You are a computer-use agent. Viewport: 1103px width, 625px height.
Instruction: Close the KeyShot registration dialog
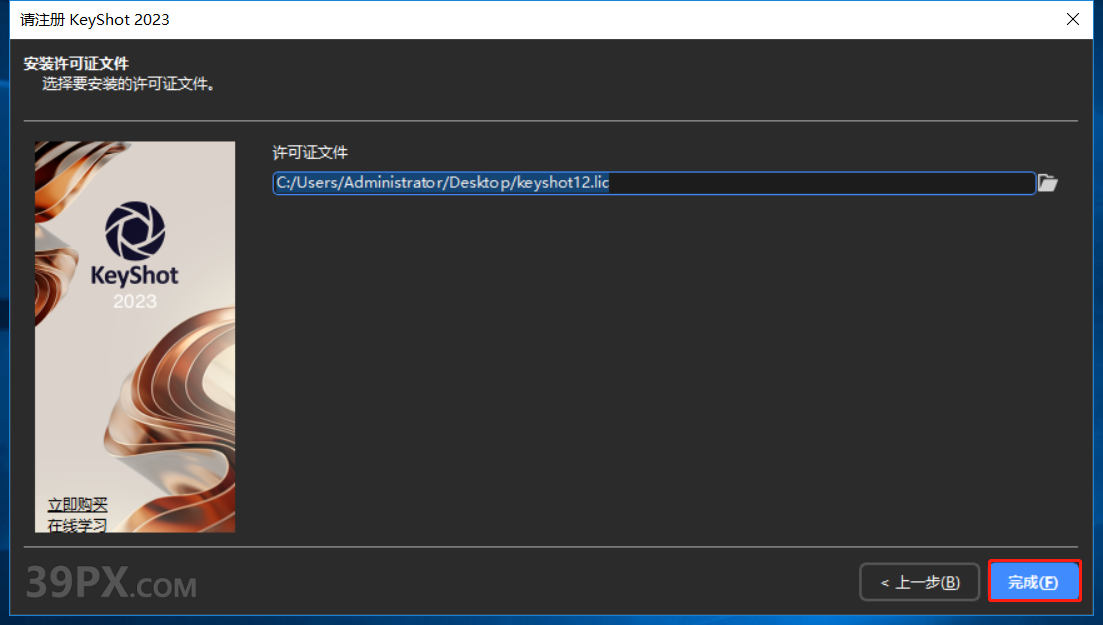(1074, 19)
